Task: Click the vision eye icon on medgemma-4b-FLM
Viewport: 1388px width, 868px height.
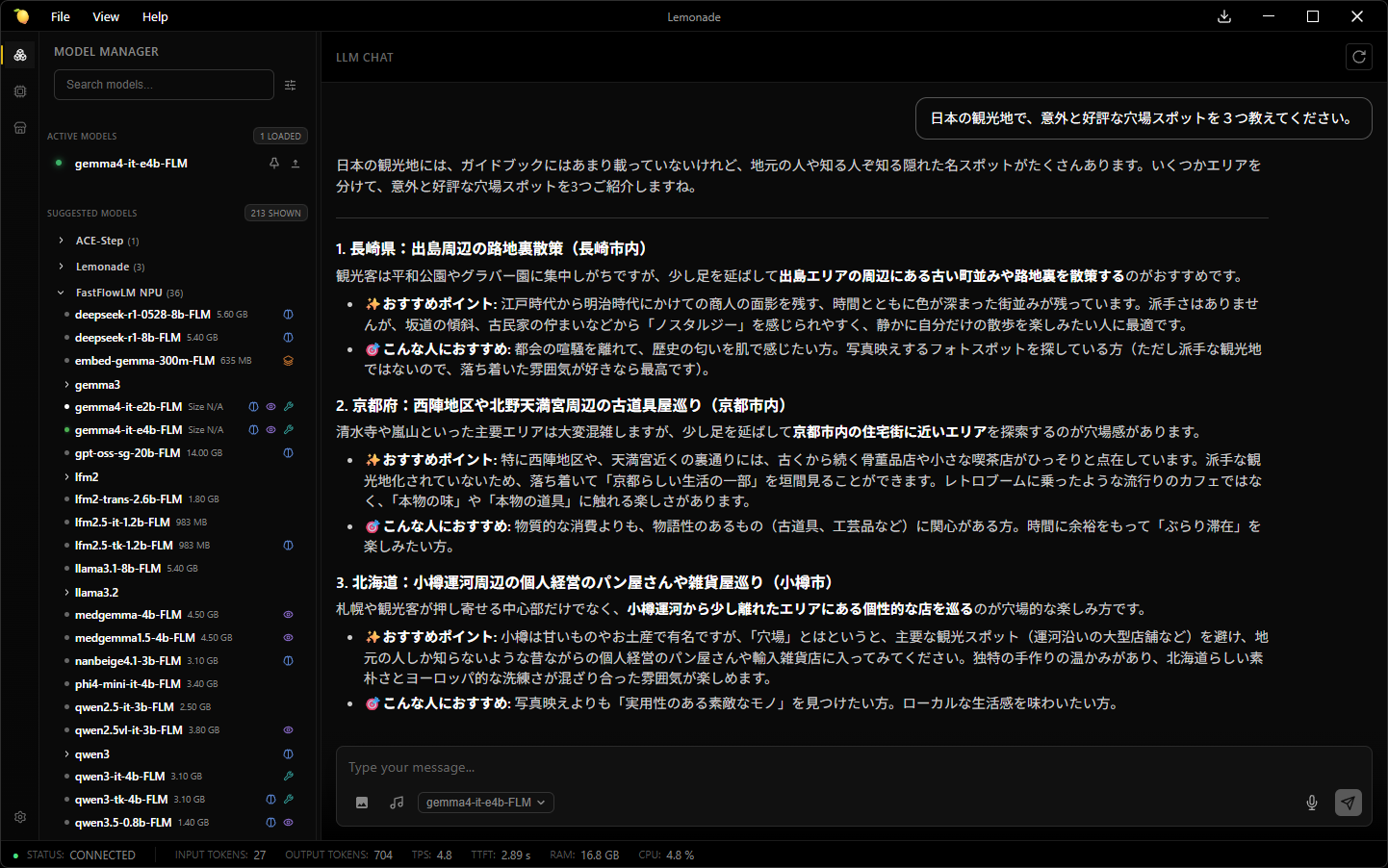Action: [288, 615]
